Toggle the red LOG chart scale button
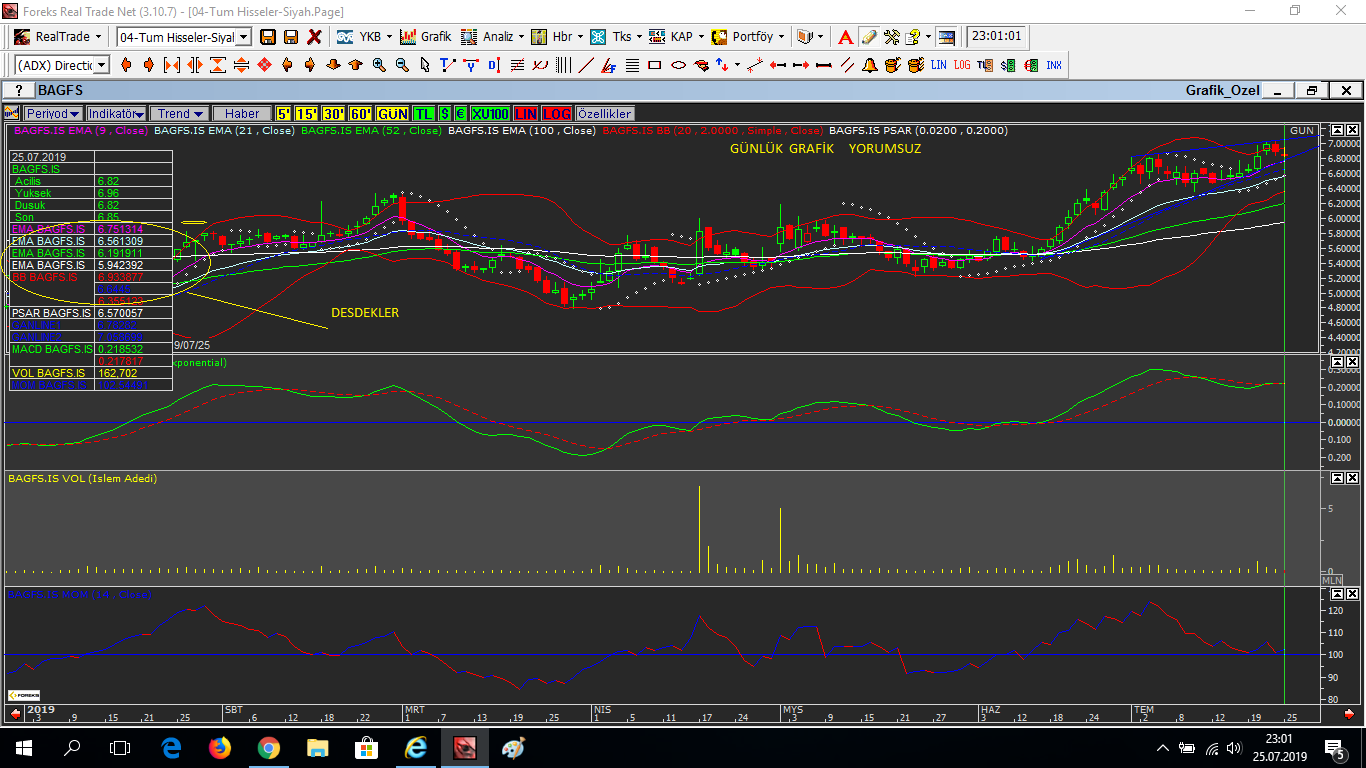This screenshot has width=1366, height=768. pos(557,114)
